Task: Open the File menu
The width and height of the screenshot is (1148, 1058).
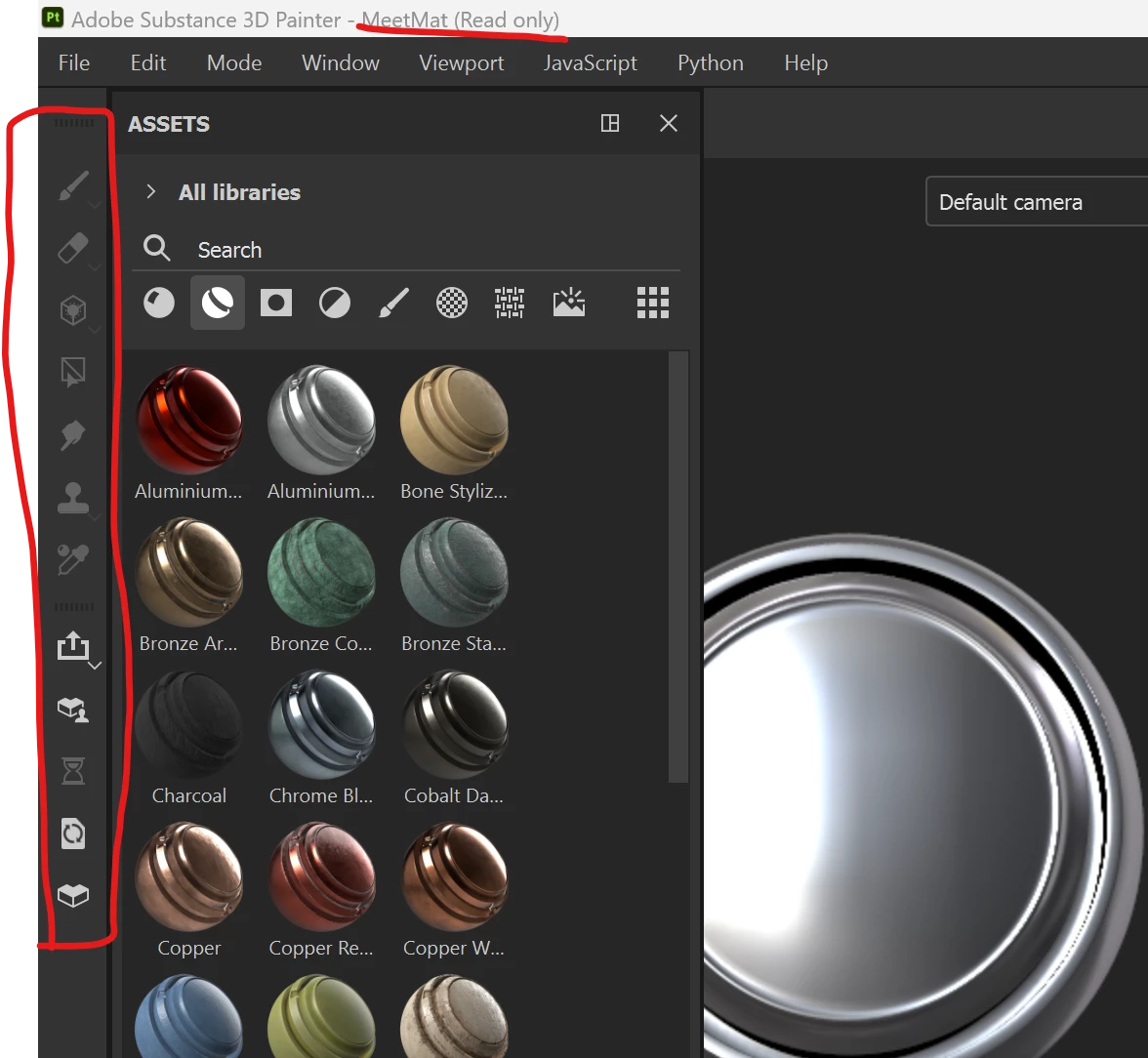Action: pos(74,63)
